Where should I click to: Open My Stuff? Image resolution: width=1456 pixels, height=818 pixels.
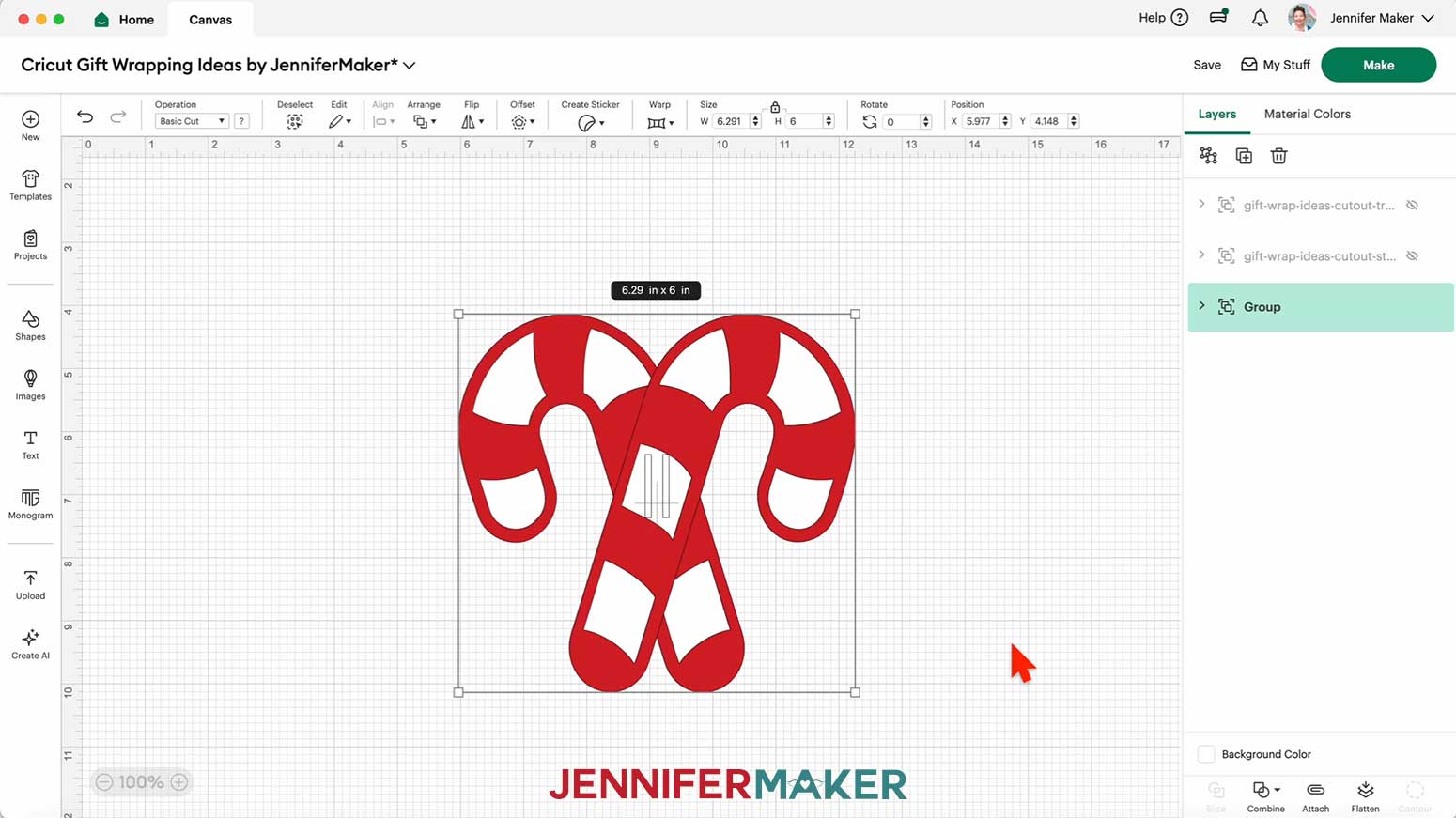(1276, 65)
